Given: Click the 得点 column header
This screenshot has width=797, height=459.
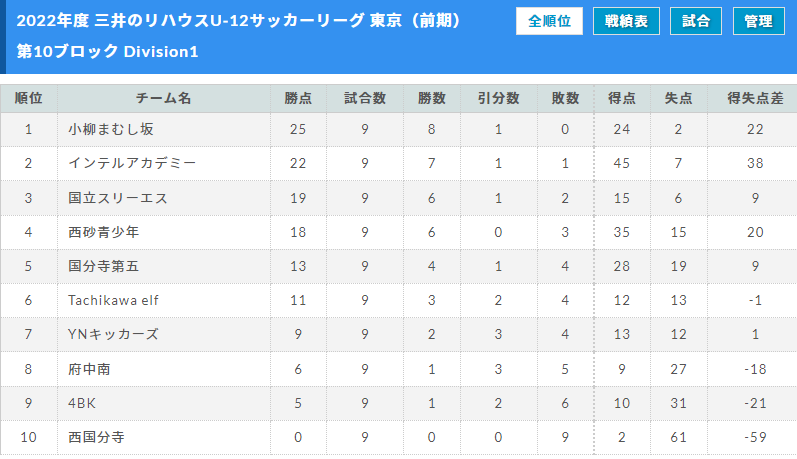Looking at the screenshot, I should (x=622, y=98).
